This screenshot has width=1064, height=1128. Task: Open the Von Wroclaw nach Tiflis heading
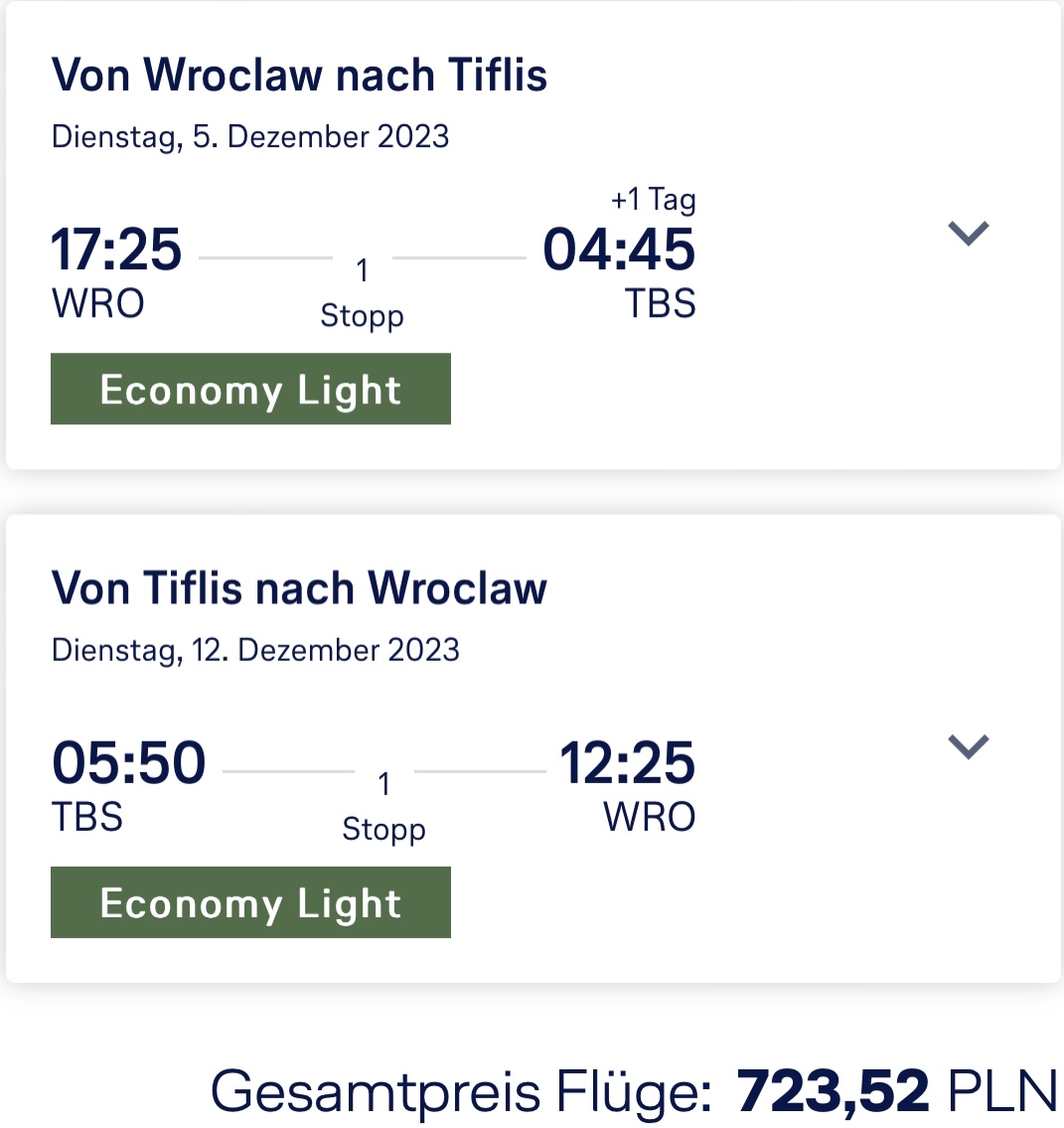pyautogui.click(x=299, y=75)
